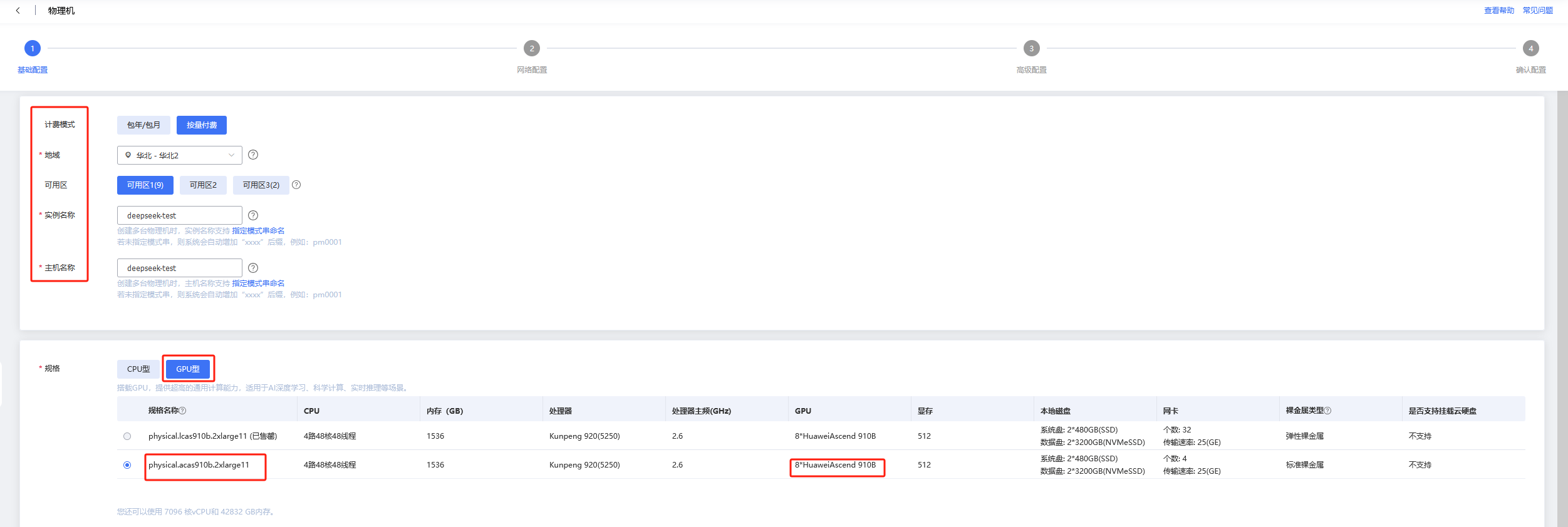Image resolution: width=1568 pixels, height=527 pixels.
Task: Open help icon next to availability zones
Action: (296, 185)
